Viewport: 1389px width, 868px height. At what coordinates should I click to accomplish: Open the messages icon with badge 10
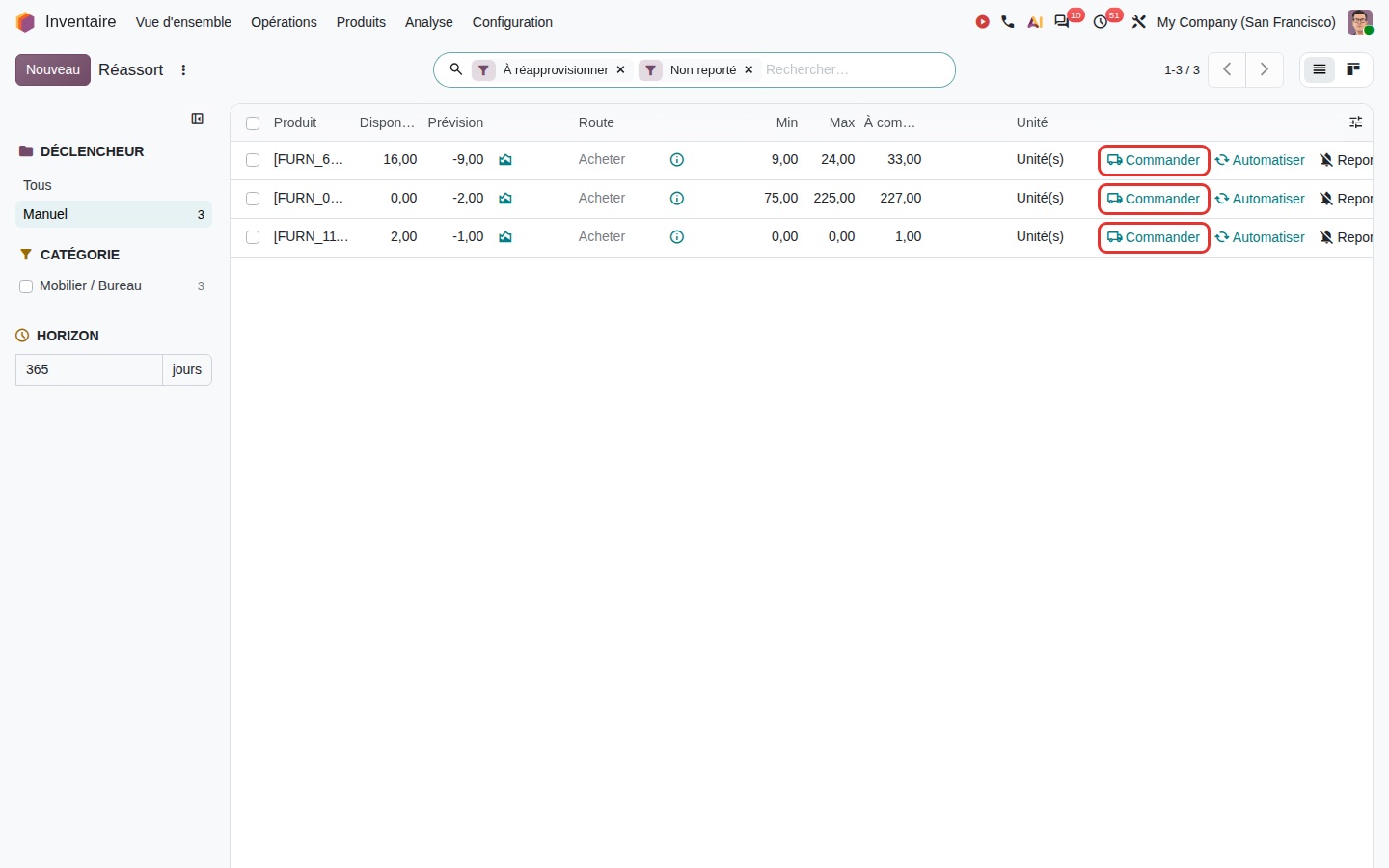coord(1063,21)
